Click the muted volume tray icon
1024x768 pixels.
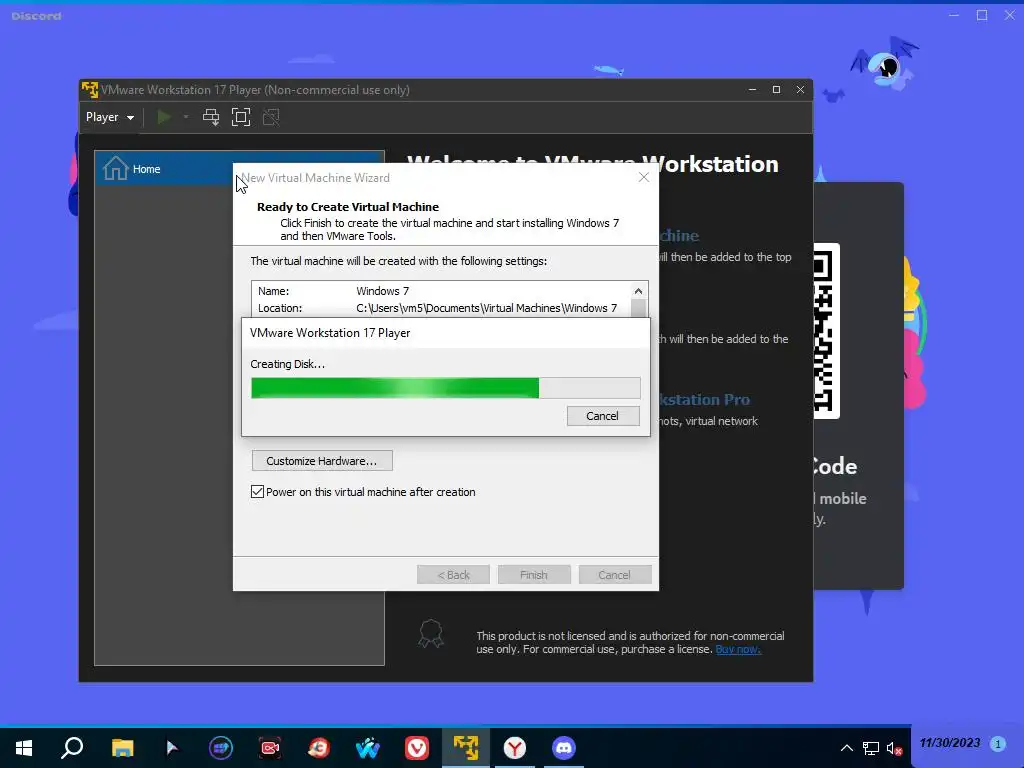(x=894, y=748)
